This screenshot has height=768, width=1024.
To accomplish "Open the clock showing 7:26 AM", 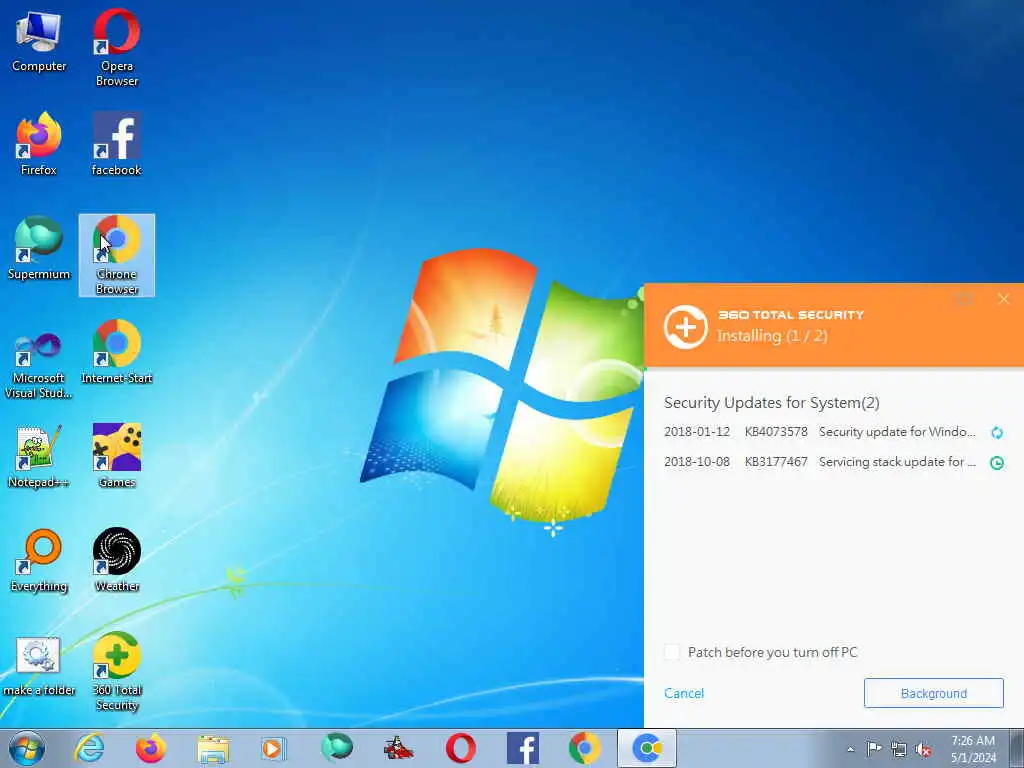I will click(973, 749).
